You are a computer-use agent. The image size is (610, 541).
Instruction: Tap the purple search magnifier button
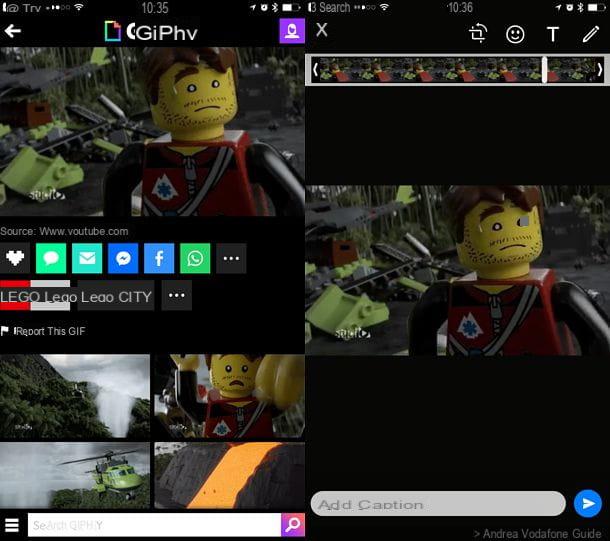293,525
